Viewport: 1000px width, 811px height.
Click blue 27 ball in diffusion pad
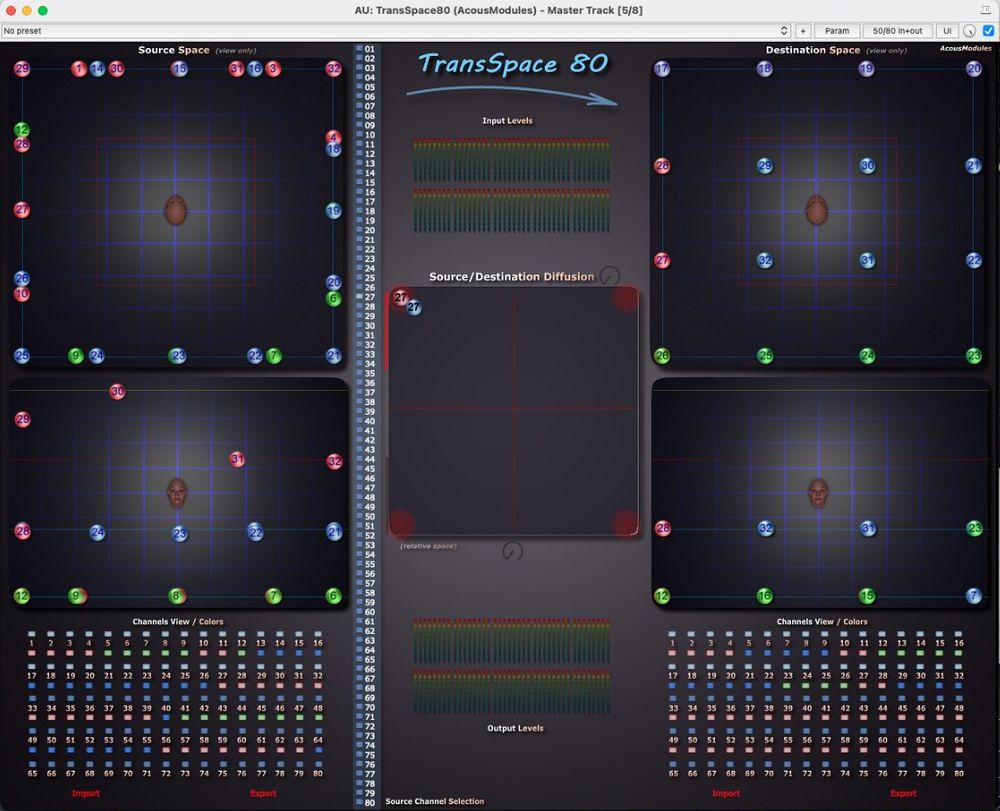point(414,307)
